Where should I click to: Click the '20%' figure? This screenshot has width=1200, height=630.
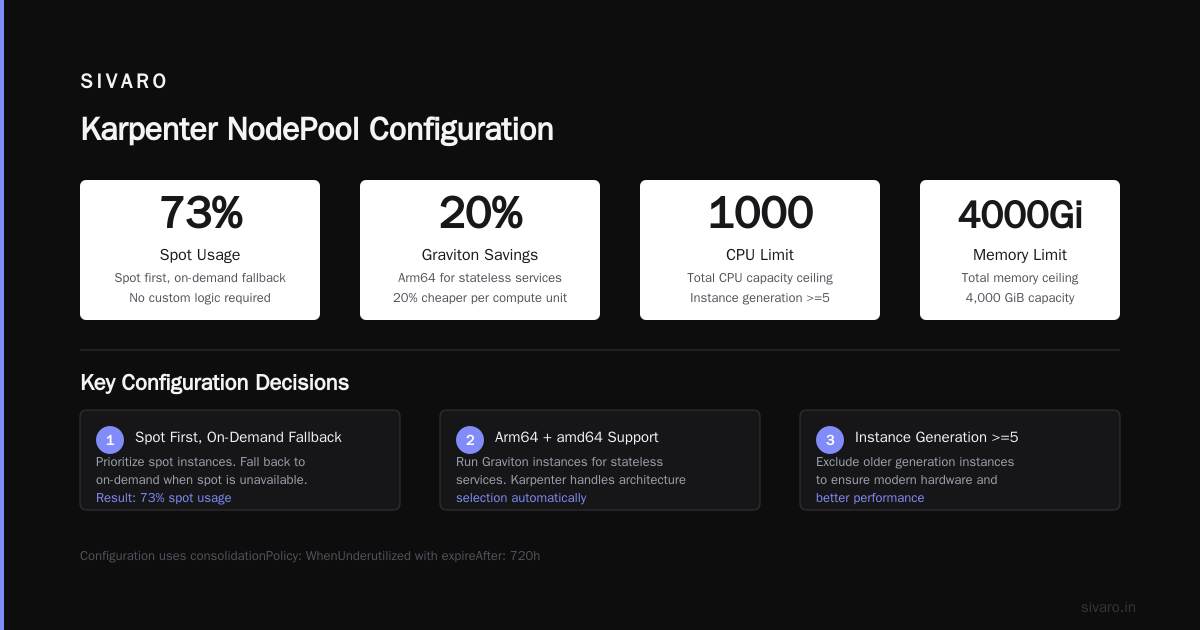click(x=480, y=213)
